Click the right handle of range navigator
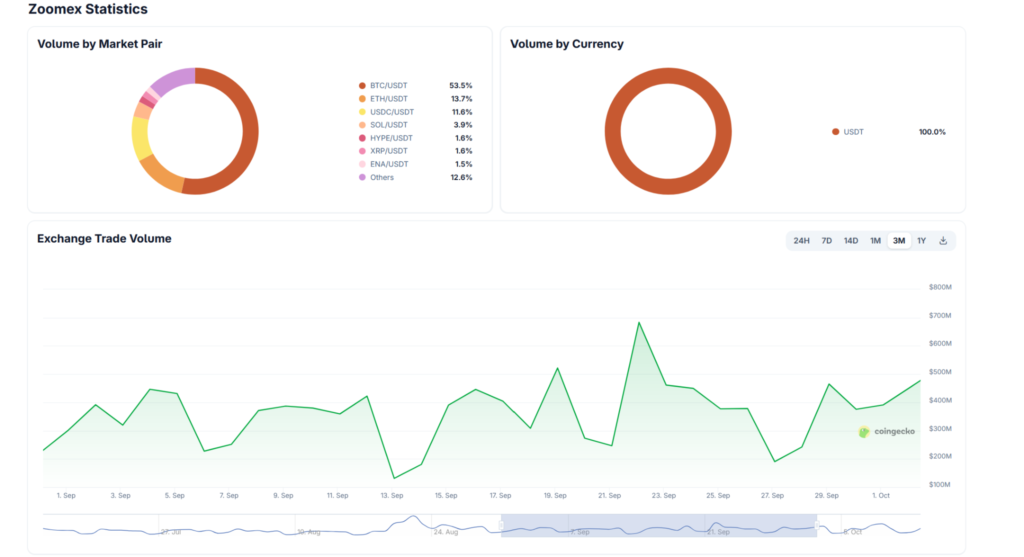The image size is (1024, 557). [x=817, y=526]
